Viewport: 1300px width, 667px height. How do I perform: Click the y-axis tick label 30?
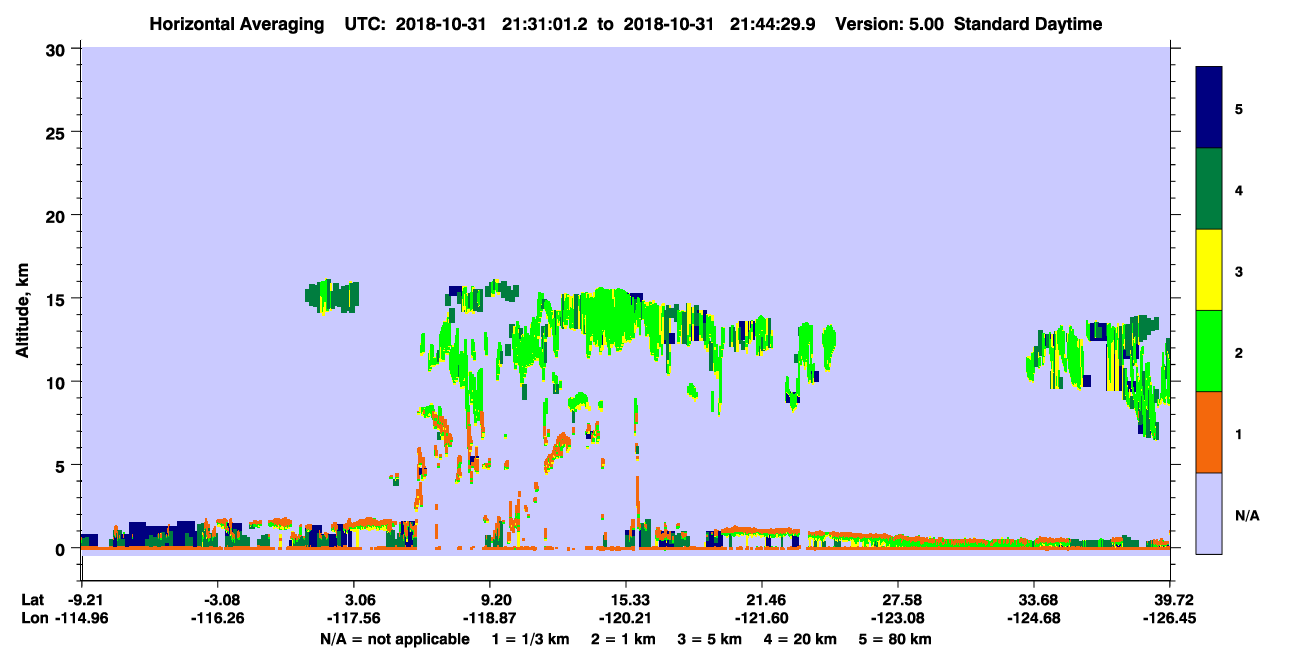click(x=58, y=48)
